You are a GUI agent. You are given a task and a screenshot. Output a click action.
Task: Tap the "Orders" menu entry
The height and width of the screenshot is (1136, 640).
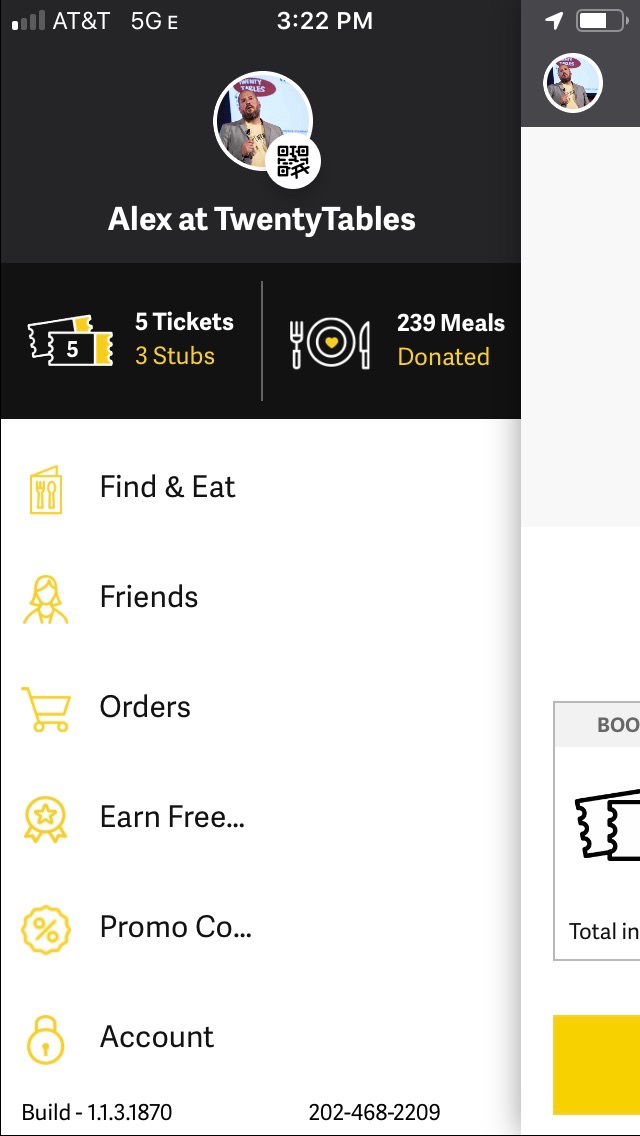[x=144, y=707]
